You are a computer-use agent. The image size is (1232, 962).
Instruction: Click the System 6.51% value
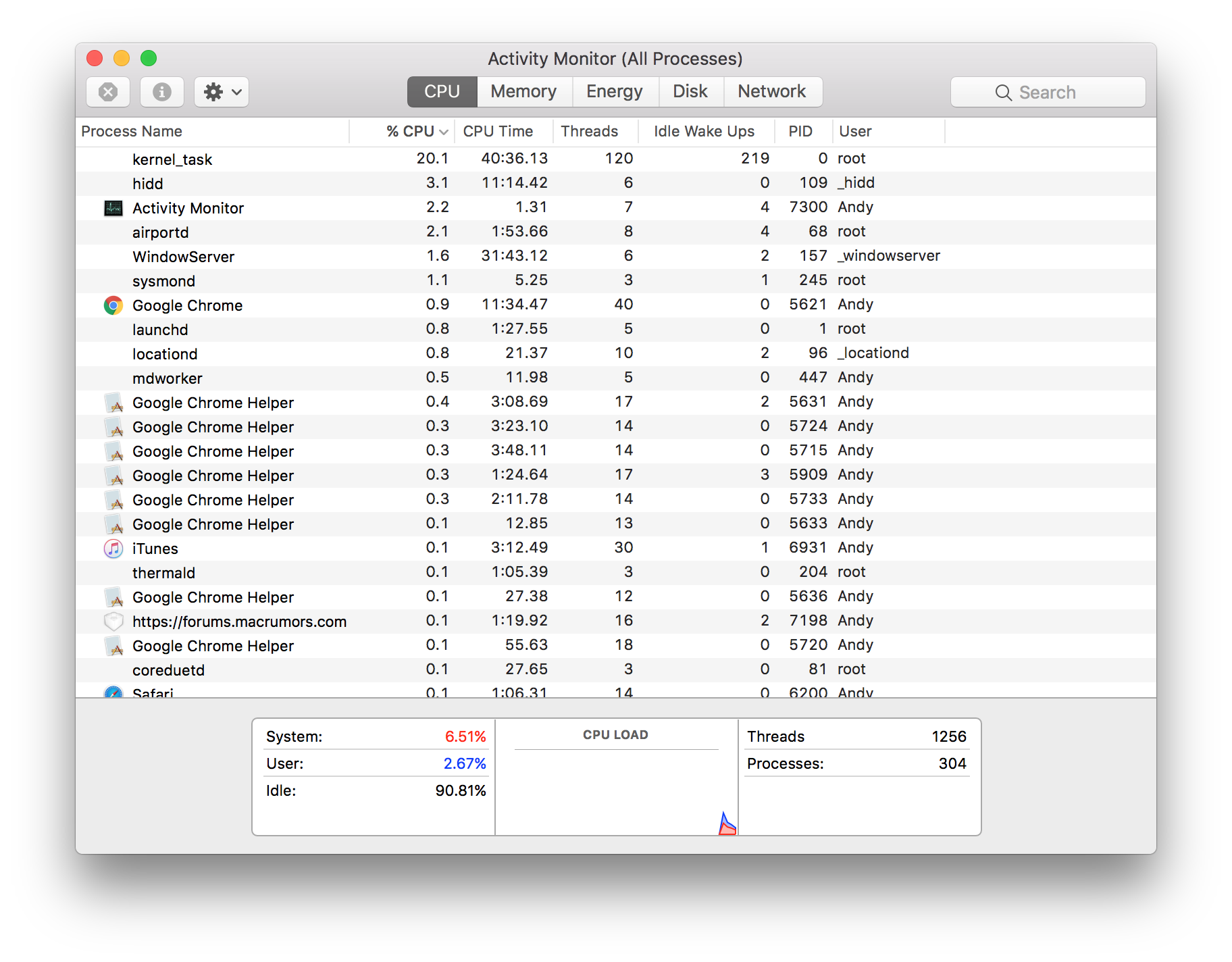click(x=465, y=736)
